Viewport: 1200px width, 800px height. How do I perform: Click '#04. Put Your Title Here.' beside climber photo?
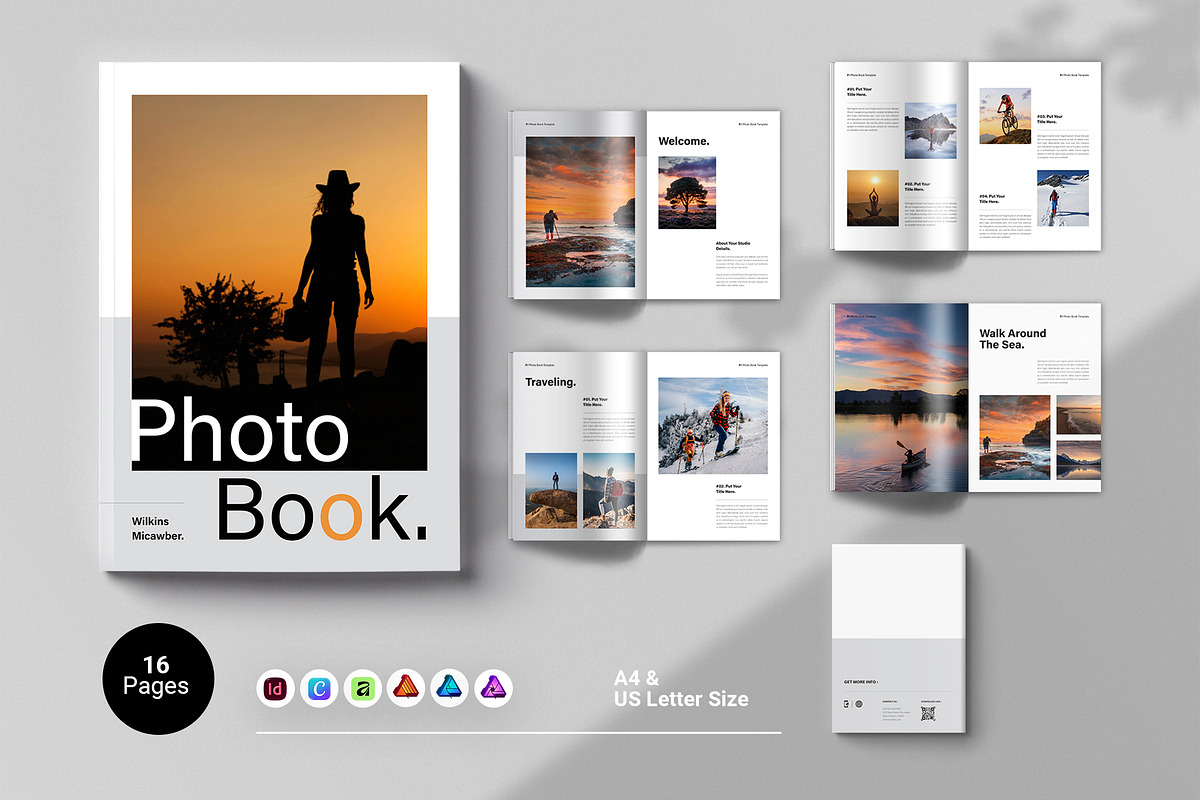tap(993, 199)
